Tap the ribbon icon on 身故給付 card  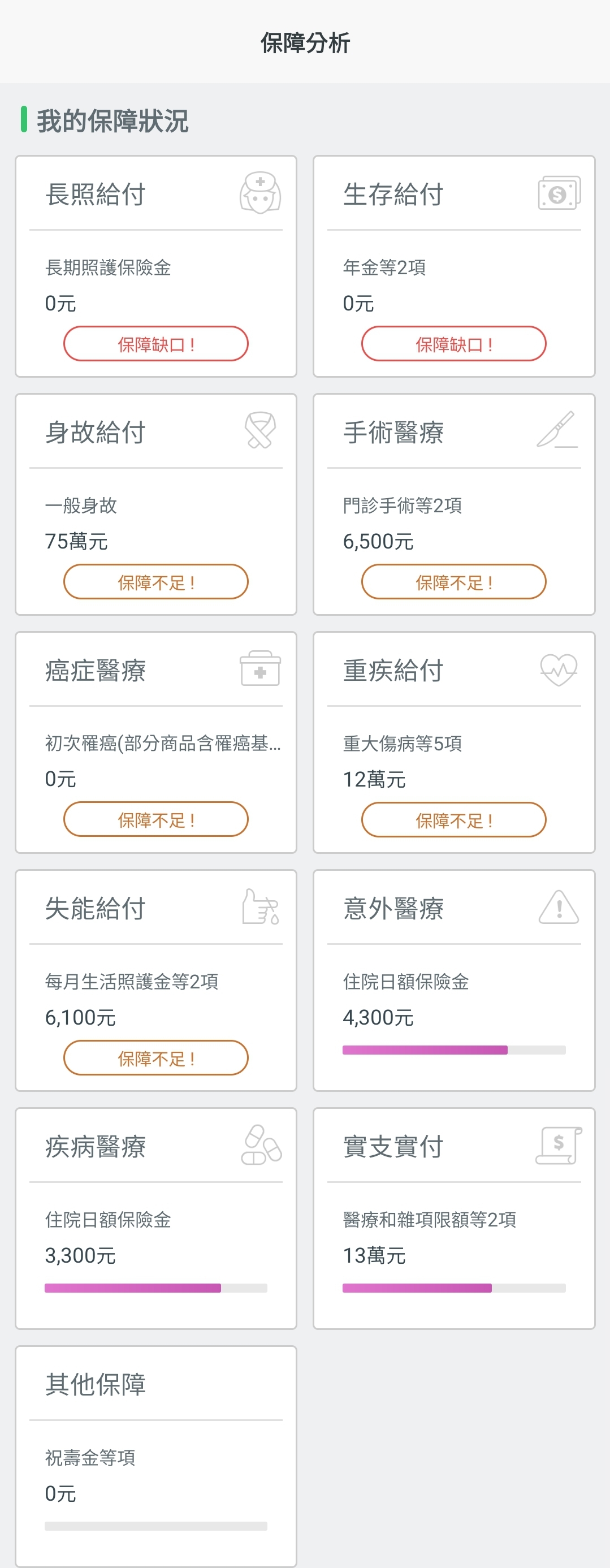(260, 430)
